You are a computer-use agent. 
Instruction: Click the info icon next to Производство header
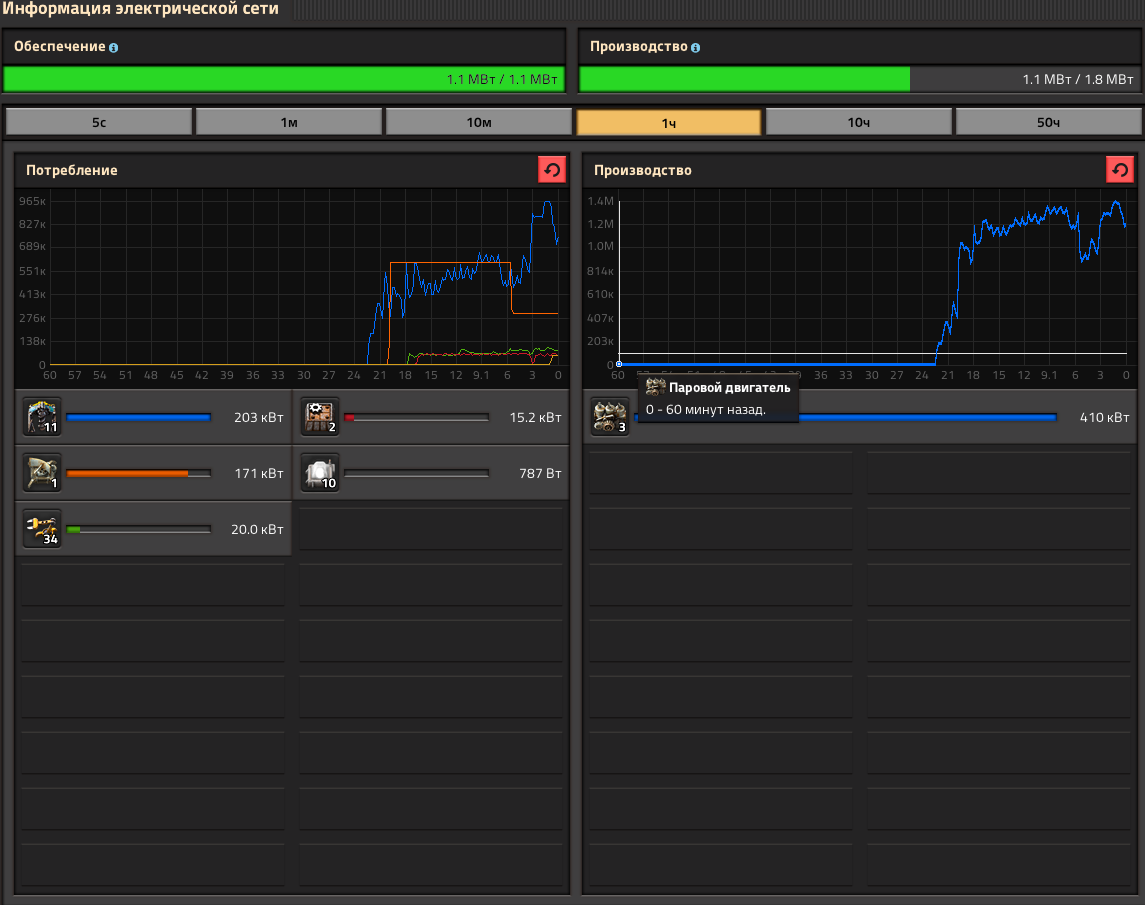click(x=695, y=47)
